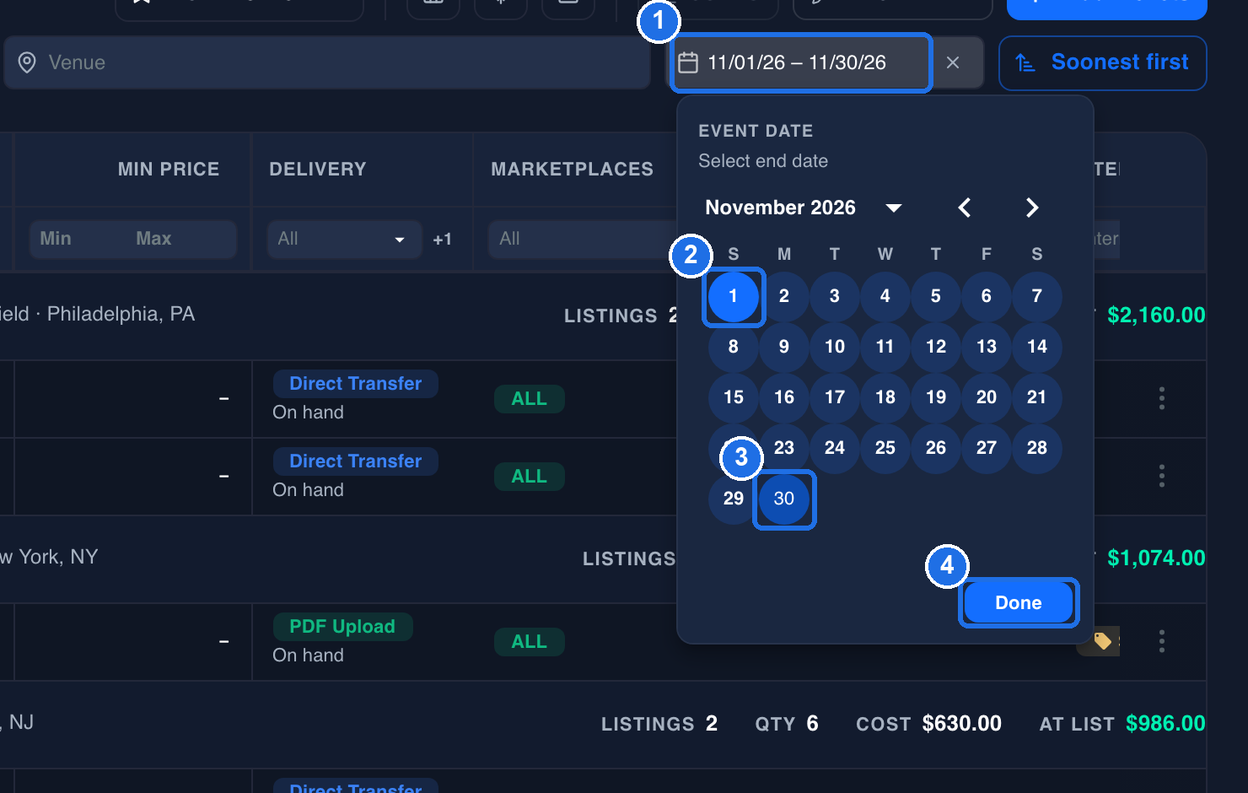Click the MARKETPLACES column header
Image resolution: width=1248 pixels, height=793 pixels.
[x=572, y=170]
